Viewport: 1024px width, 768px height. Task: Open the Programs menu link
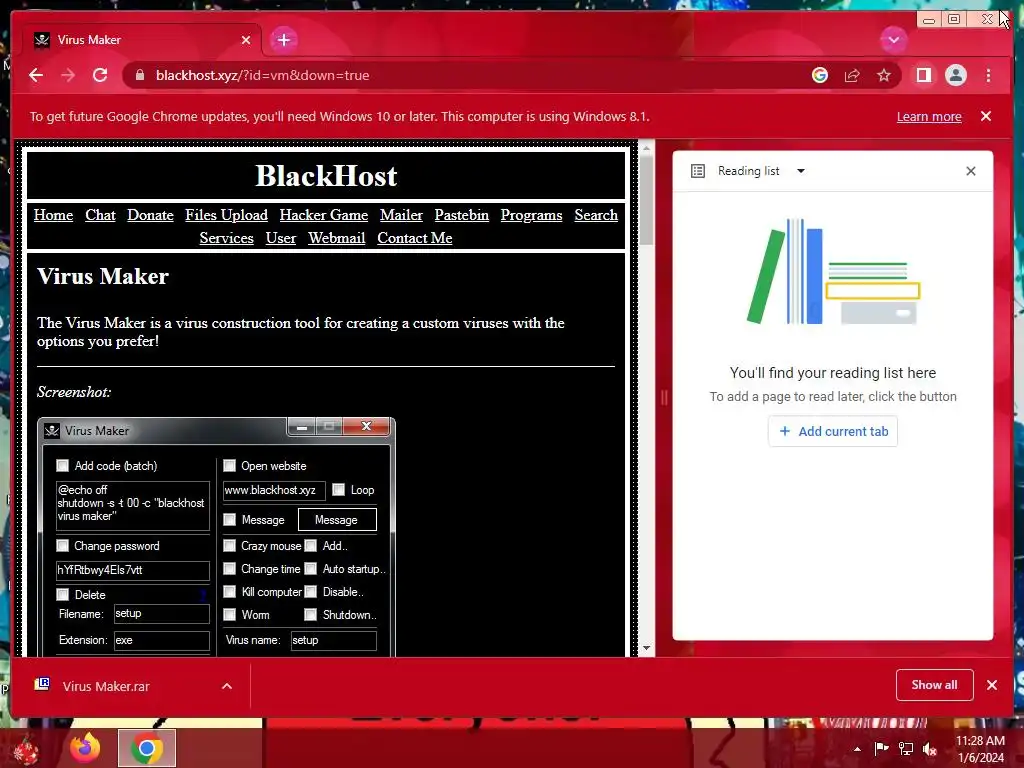tap(531, 215)
